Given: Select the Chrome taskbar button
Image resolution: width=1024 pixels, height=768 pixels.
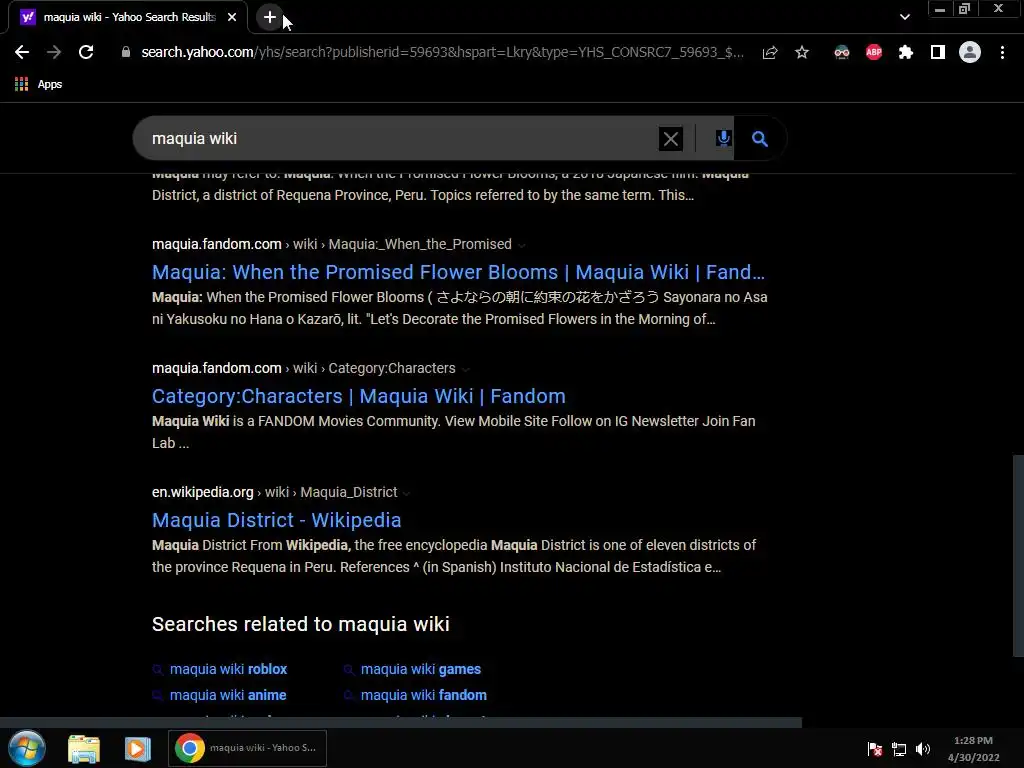Looking at the screenshot, I should click(x=248, y=748).
